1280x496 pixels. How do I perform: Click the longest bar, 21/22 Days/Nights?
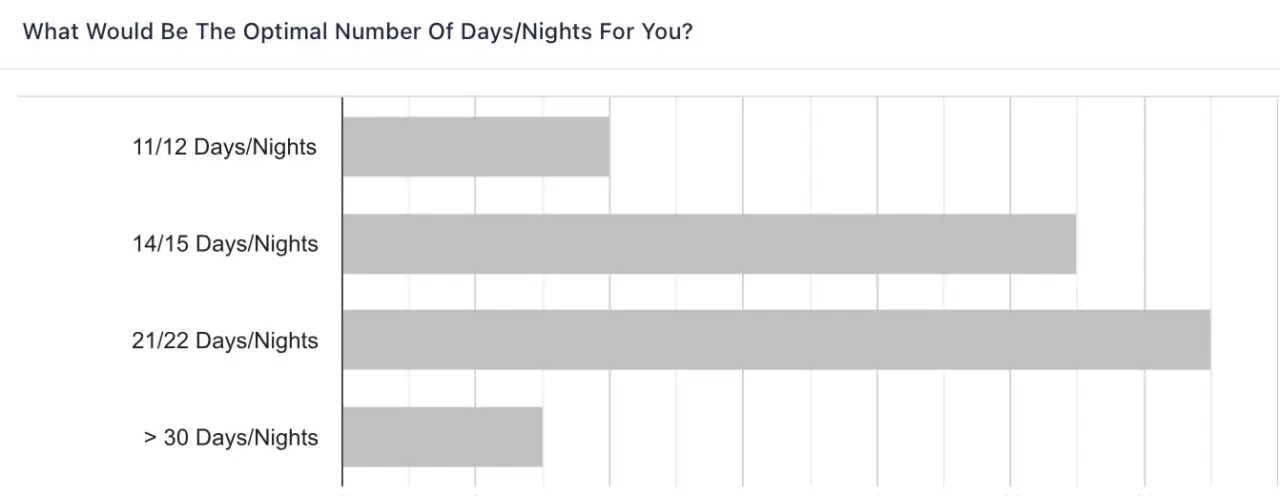coord(777,340)
